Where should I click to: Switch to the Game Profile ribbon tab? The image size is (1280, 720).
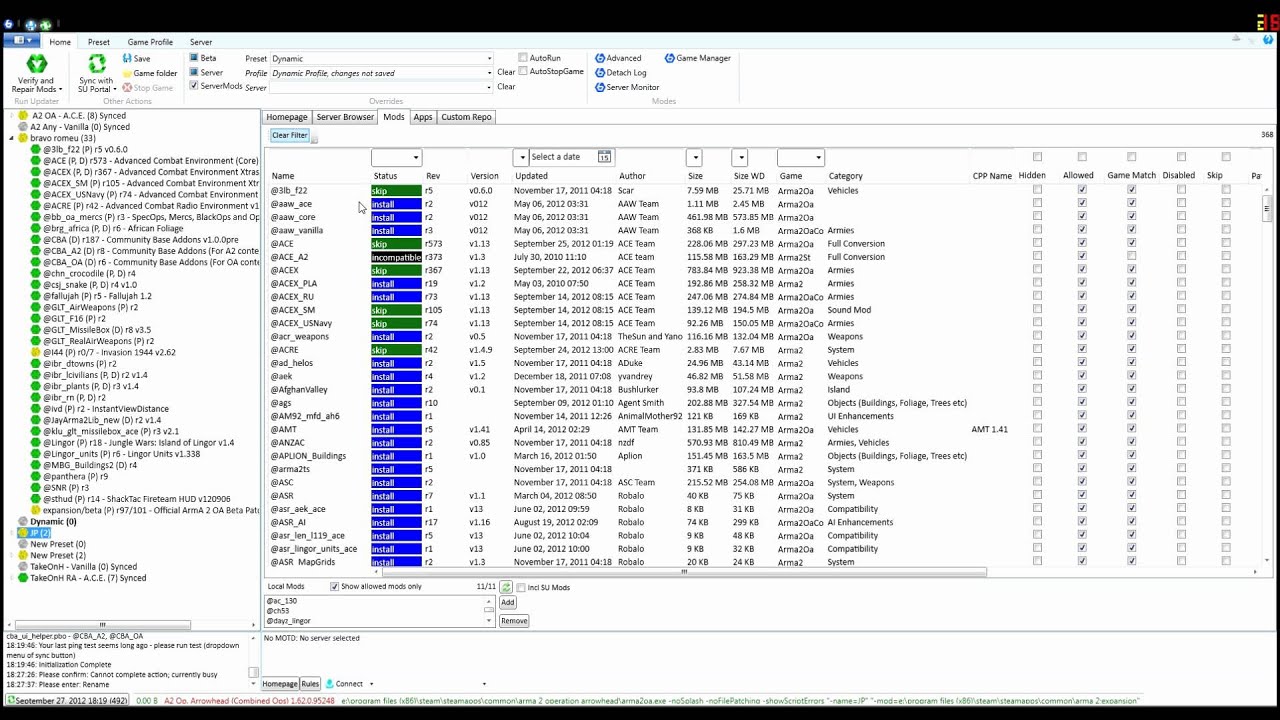(150, 42)
